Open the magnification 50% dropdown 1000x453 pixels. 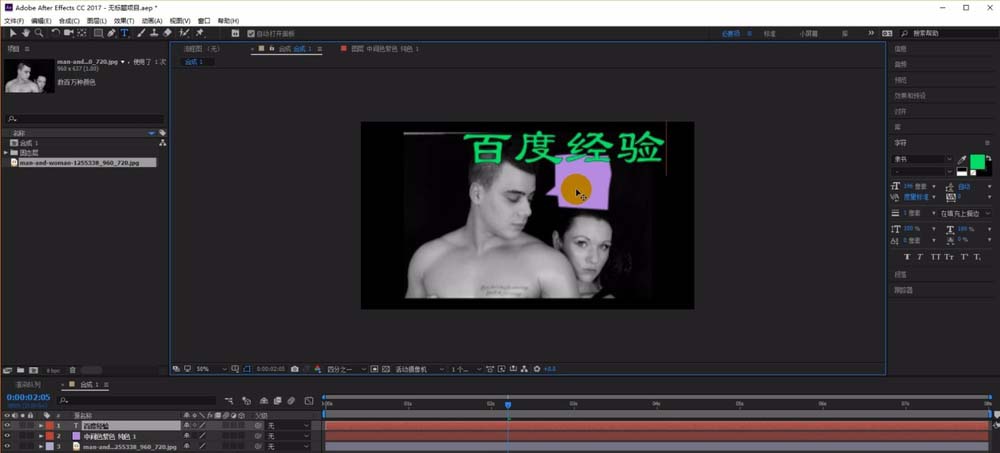[211, 369]
